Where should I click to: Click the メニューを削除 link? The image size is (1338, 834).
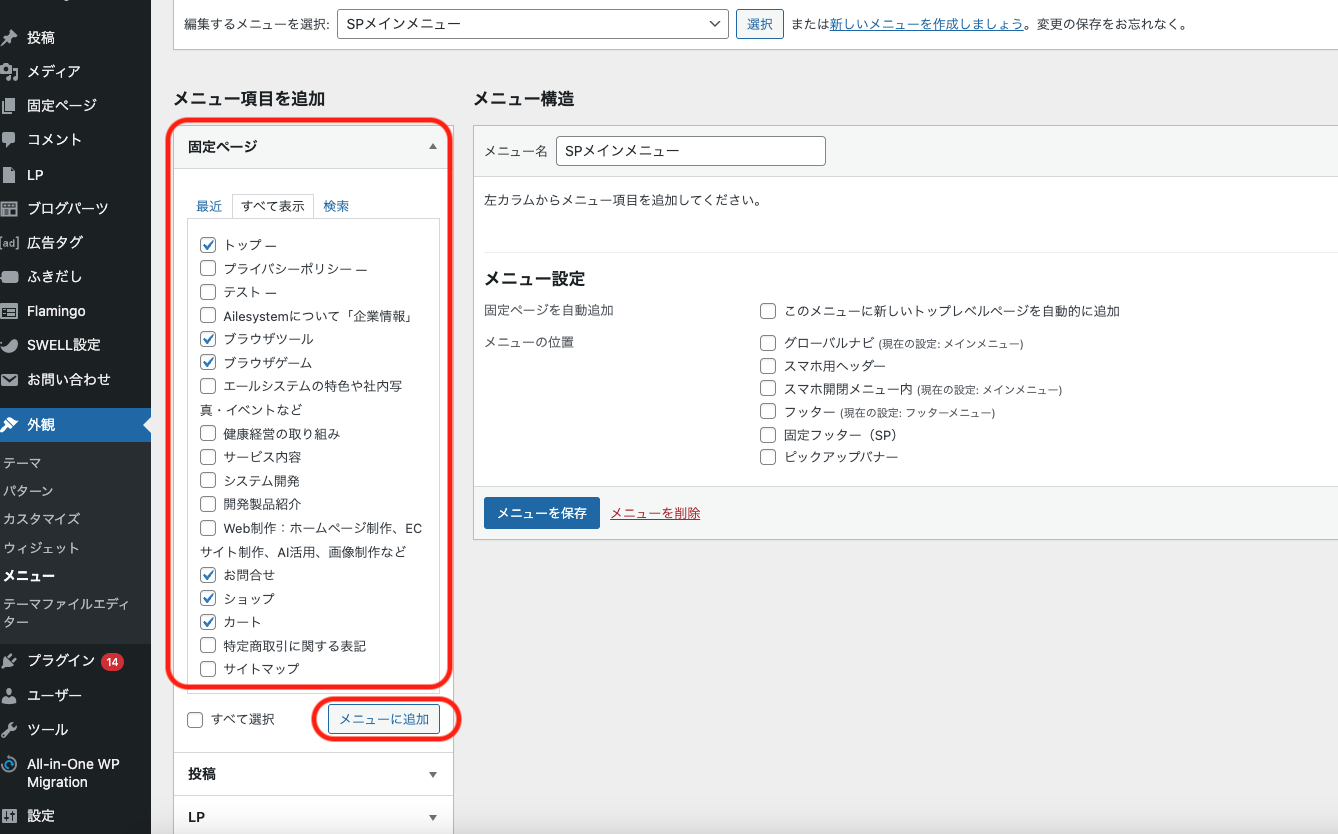click(655, 513)
